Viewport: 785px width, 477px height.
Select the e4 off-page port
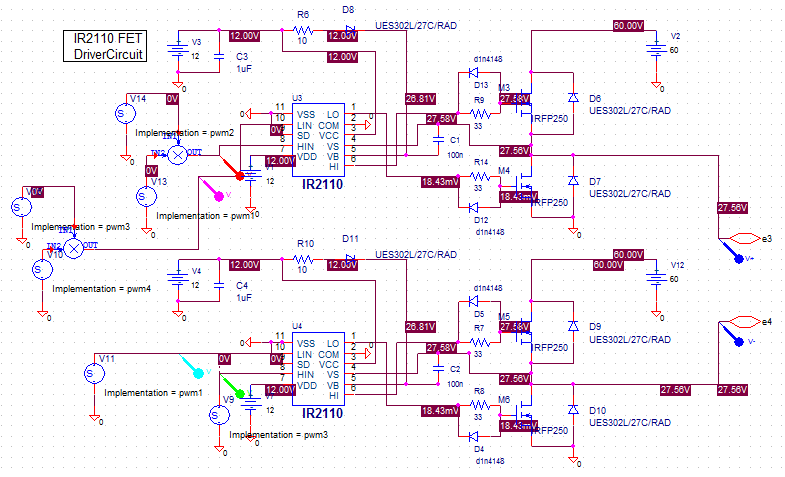745,322
